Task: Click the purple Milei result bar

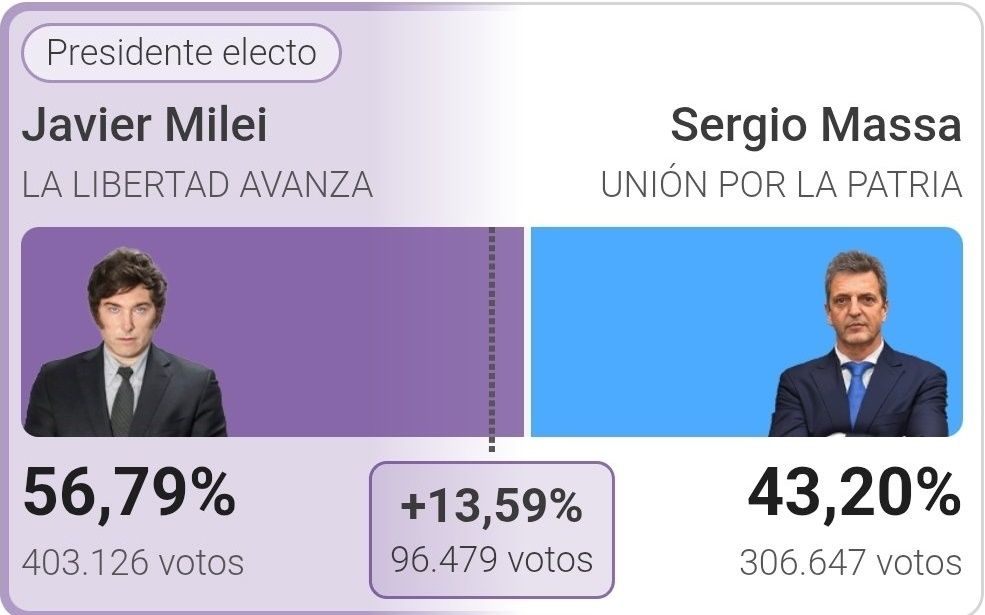Action: pos(273,332)
